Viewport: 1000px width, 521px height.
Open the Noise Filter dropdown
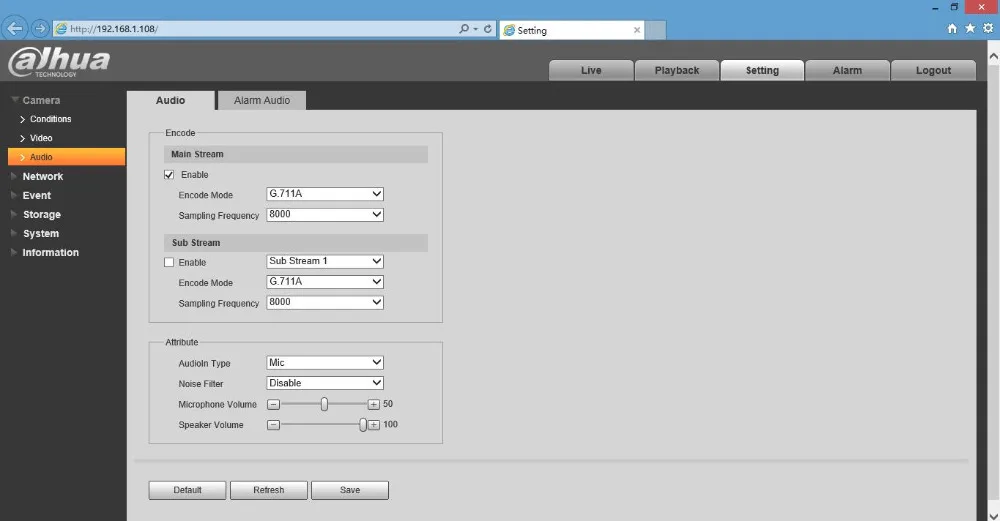coord(325,383)
